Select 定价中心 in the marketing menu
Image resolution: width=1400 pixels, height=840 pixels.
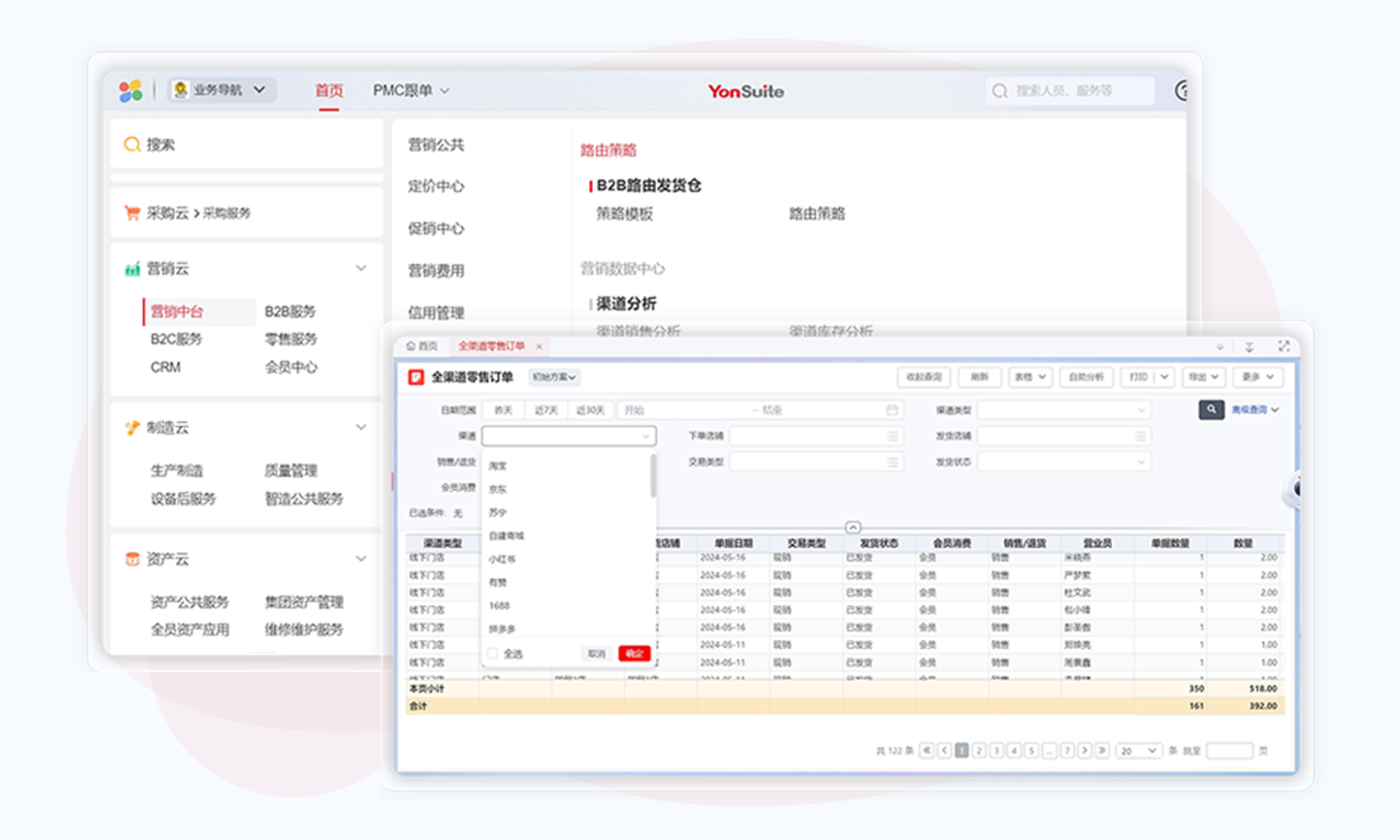pos(436,187)
